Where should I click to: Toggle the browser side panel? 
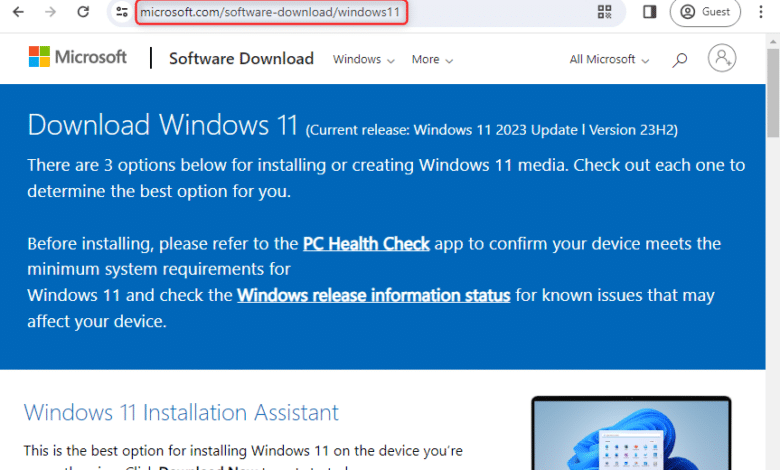tap(649, 12)
